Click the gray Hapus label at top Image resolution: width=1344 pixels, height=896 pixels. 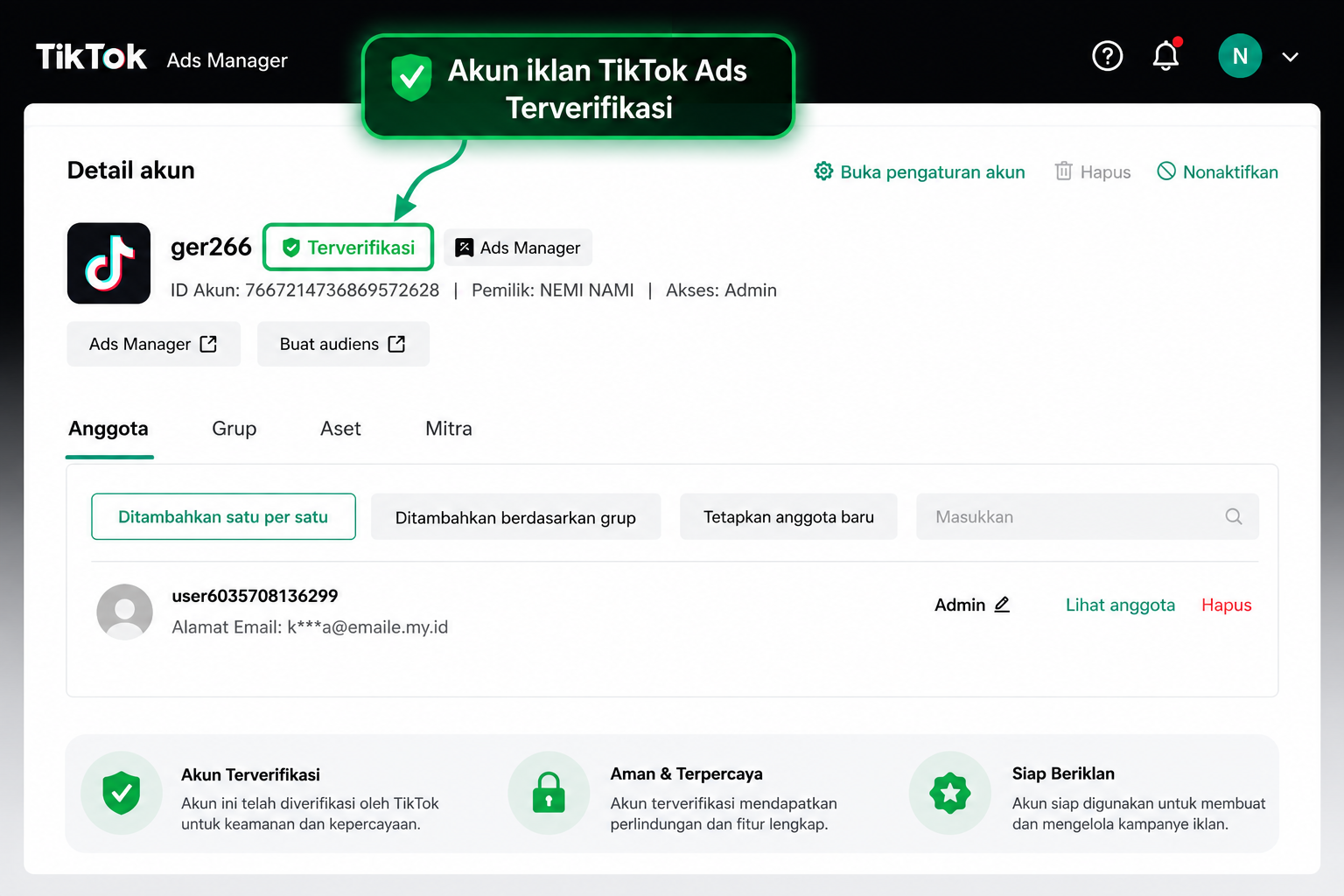pyautogui.click(x=1105, y=172)
